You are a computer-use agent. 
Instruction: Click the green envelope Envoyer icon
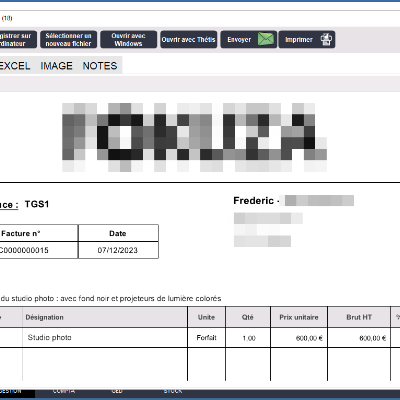click(x=266, y=39)
